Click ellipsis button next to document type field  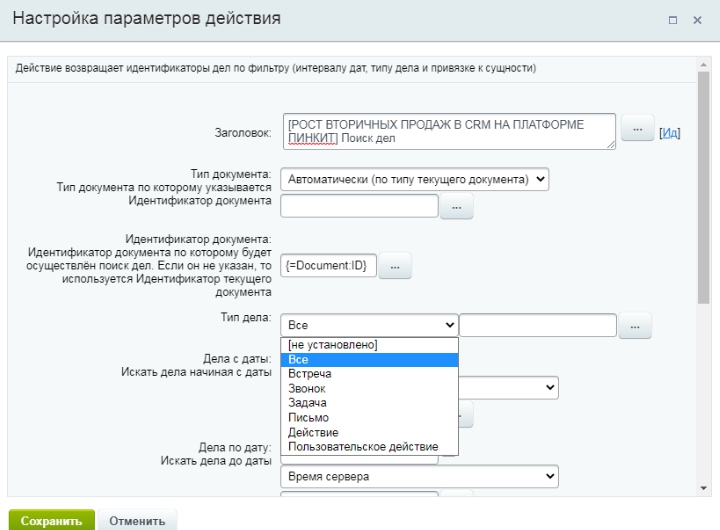point(456,207)
